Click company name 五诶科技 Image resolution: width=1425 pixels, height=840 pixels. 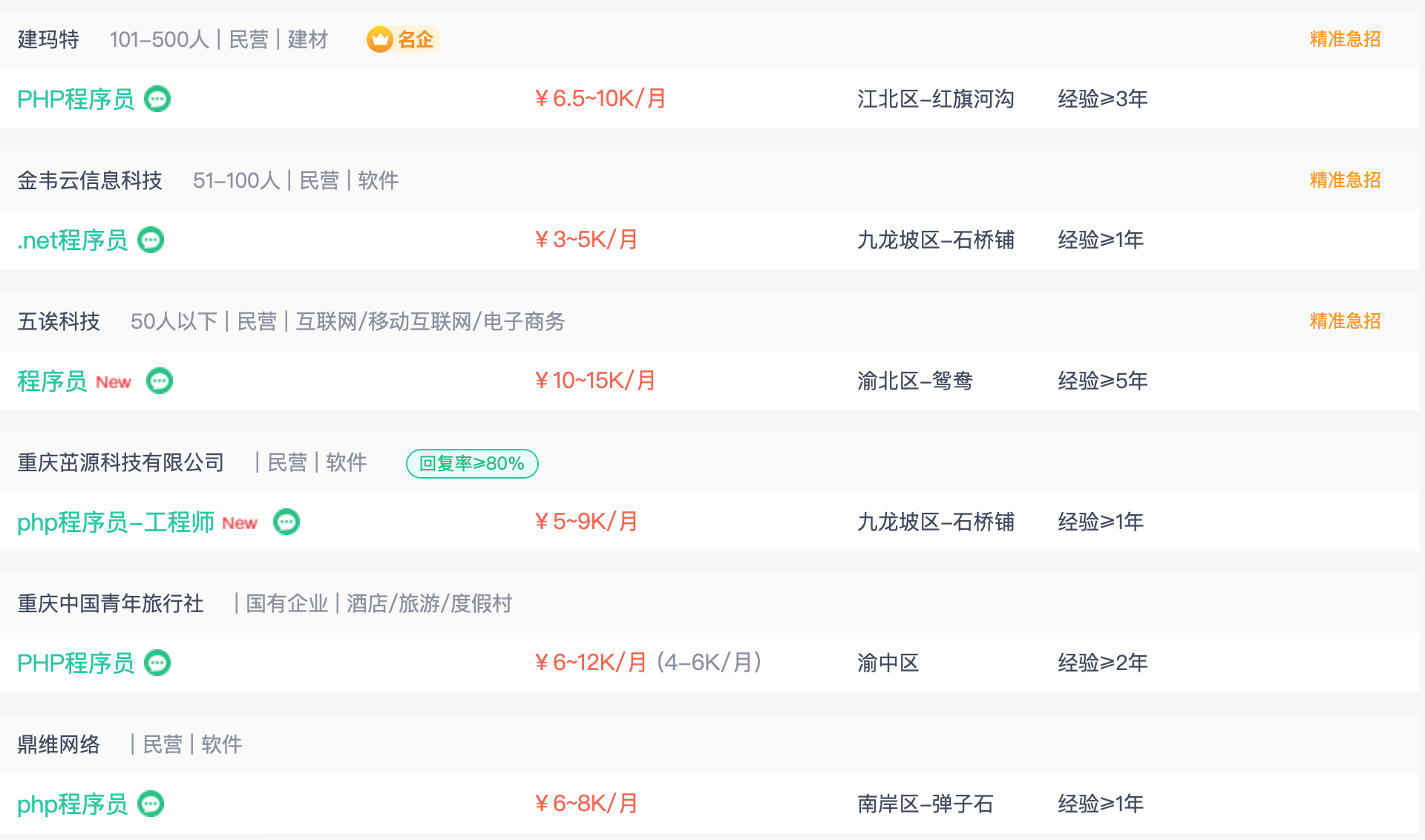point(59,321)
